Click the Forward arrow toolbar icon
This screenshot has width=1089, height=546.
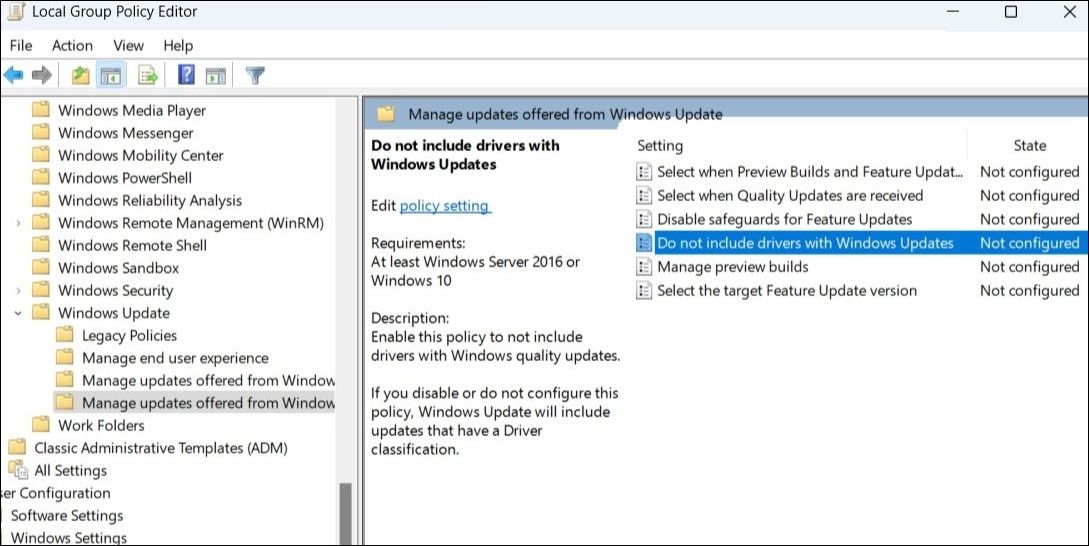[x=42, y=75]
